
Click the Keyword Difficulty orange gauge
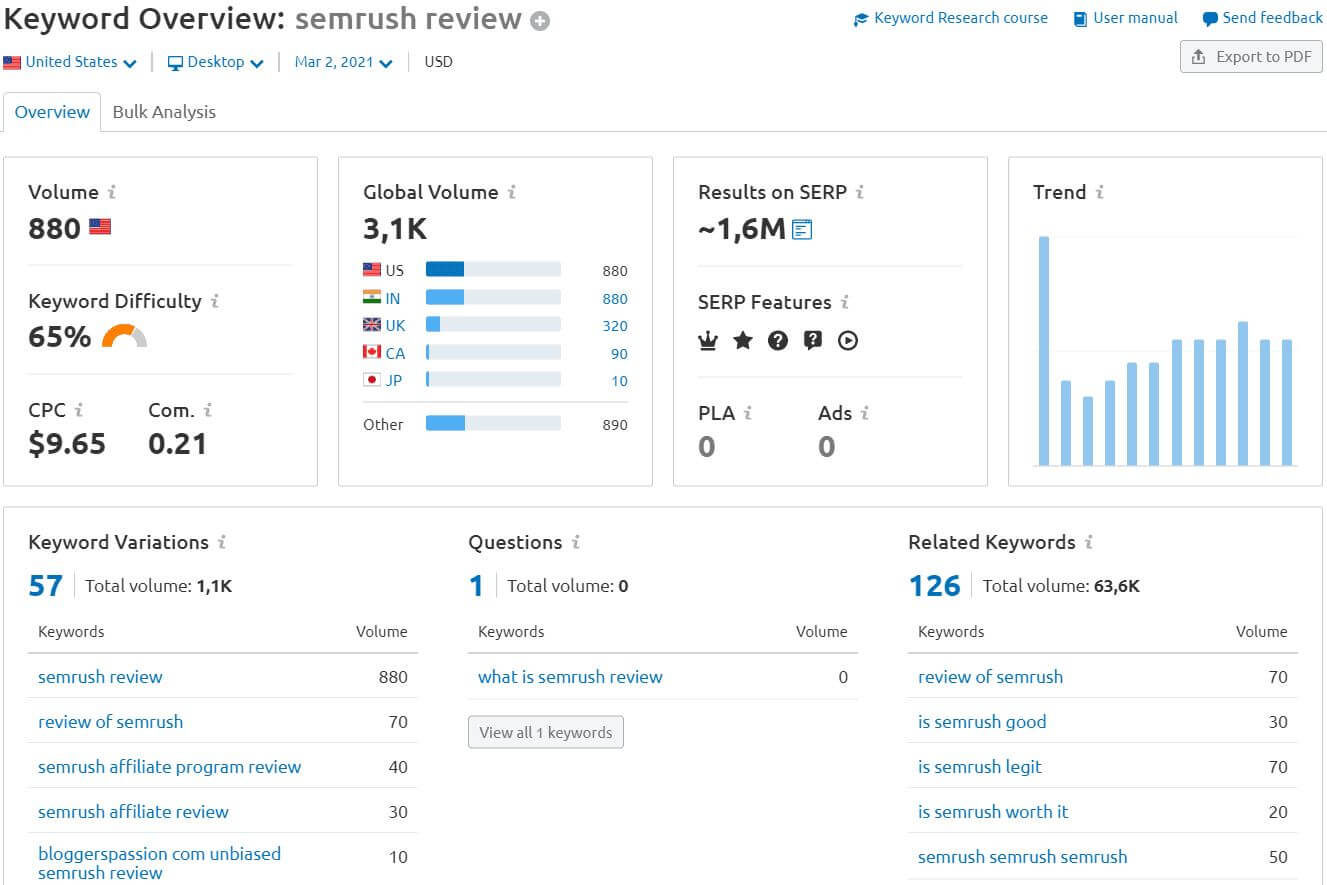coord(125,336)
